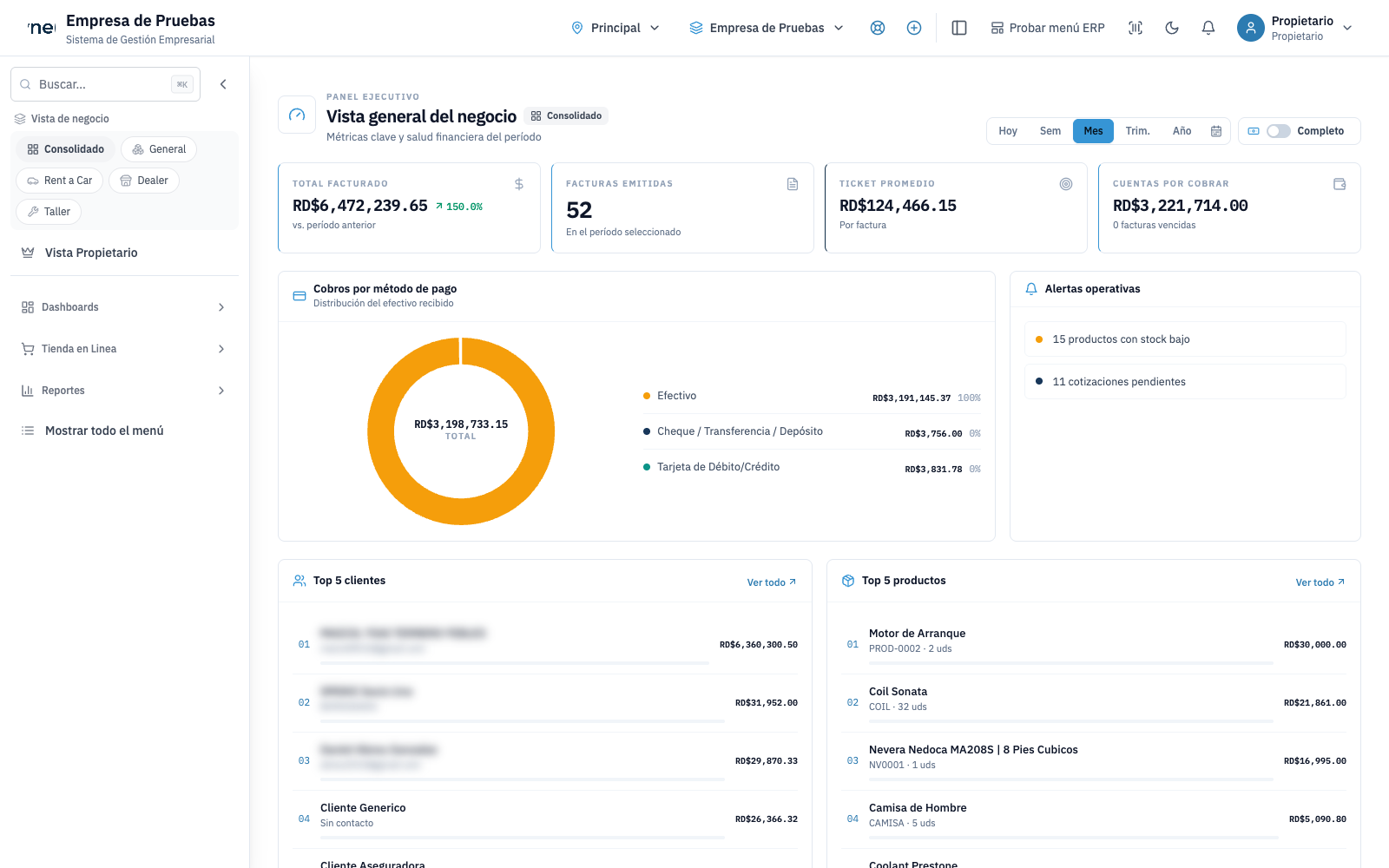The width and height of the screenshot is (1389, 868).
Task: Switch period to Hoy
Action: point(1008,131)
